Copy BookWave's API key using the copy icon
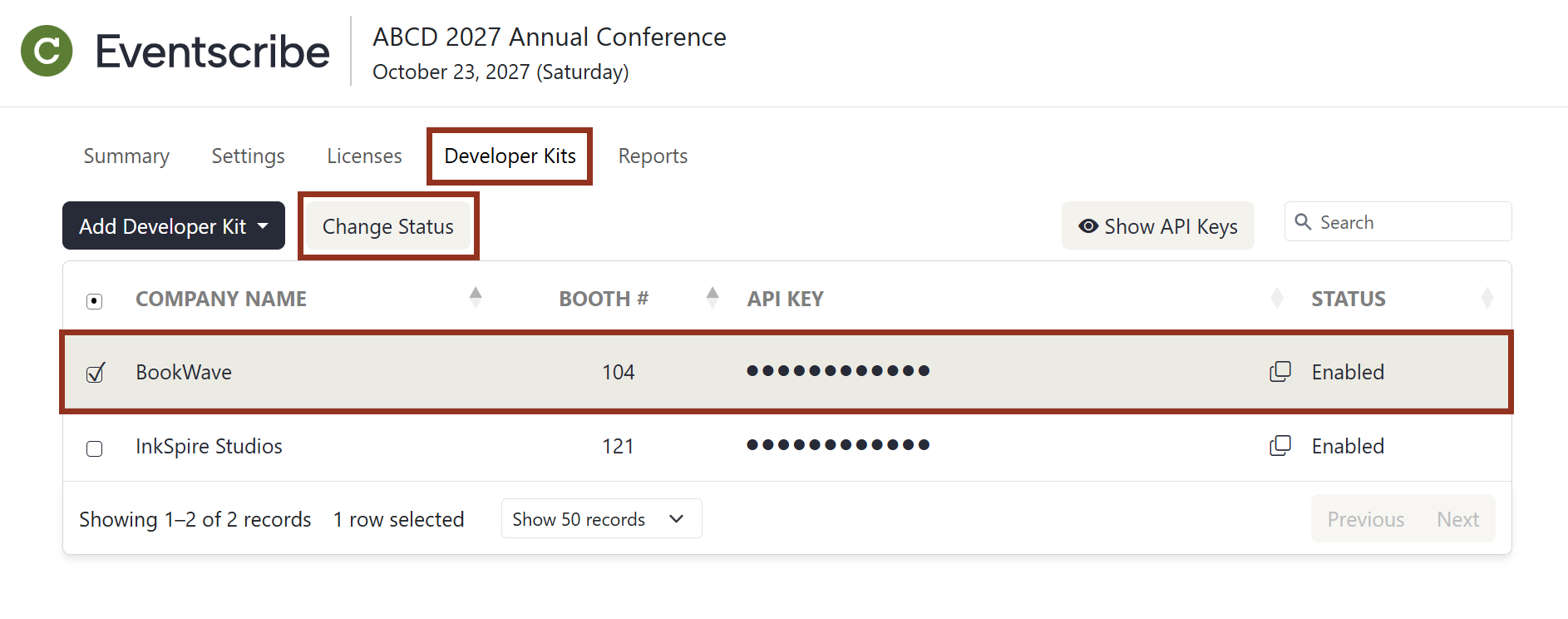 pyautogui.click(x=1280, y=371)
